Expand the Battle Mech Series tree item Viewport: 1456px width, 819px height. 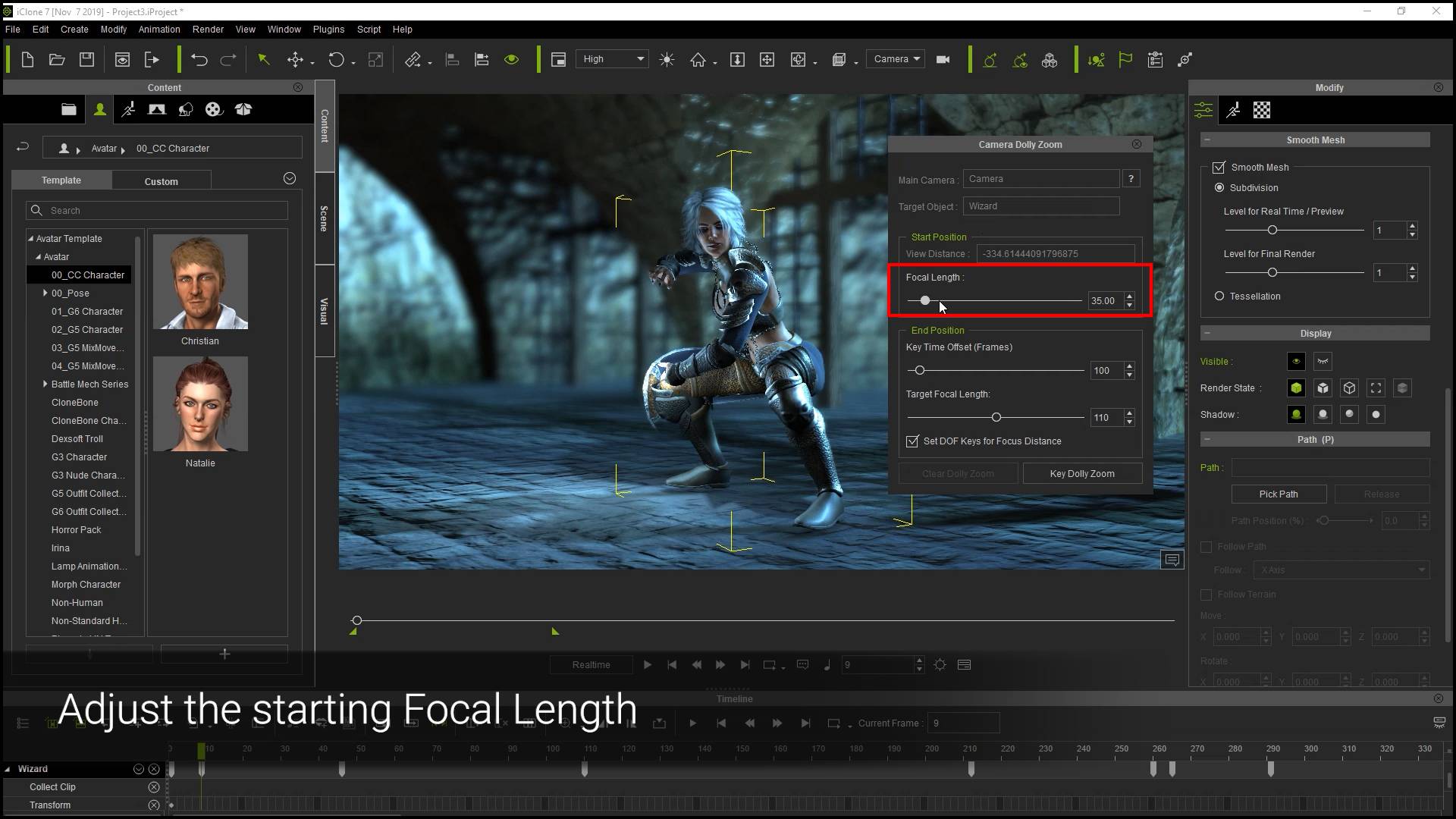(x=45, y=384)
